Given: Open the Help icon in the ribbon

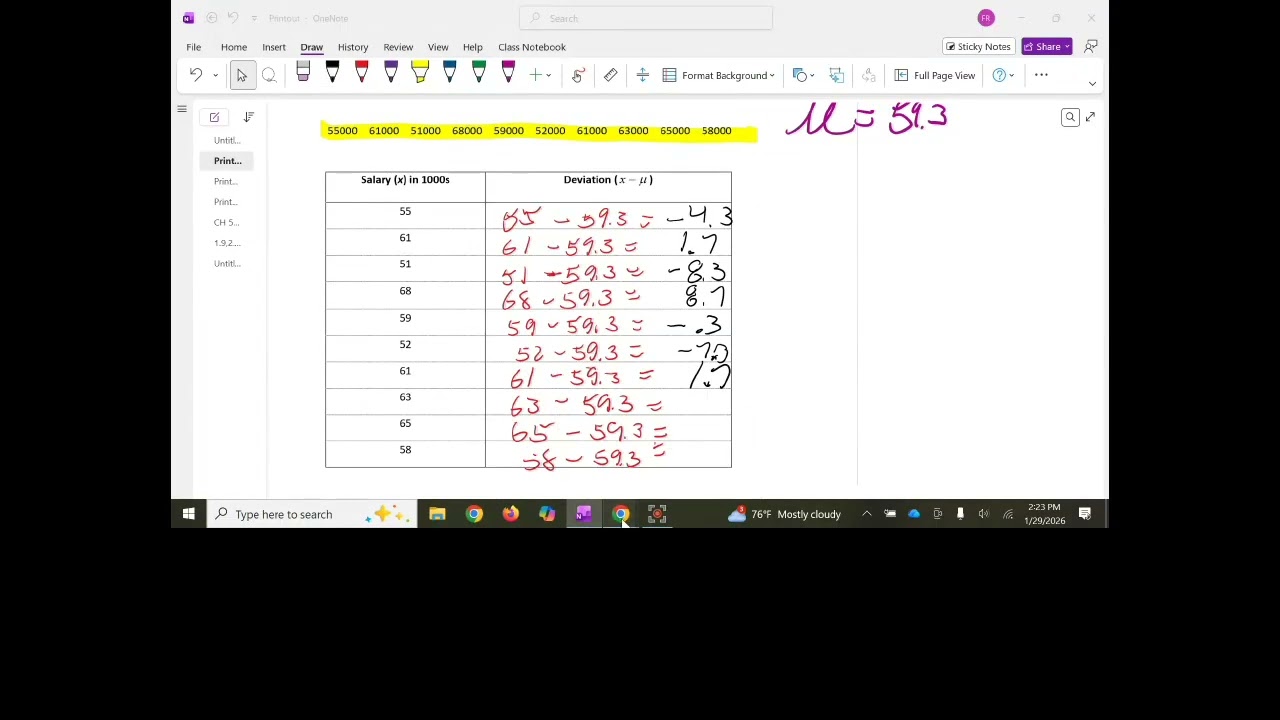Looking at the screenshot, I should point(999,75).
